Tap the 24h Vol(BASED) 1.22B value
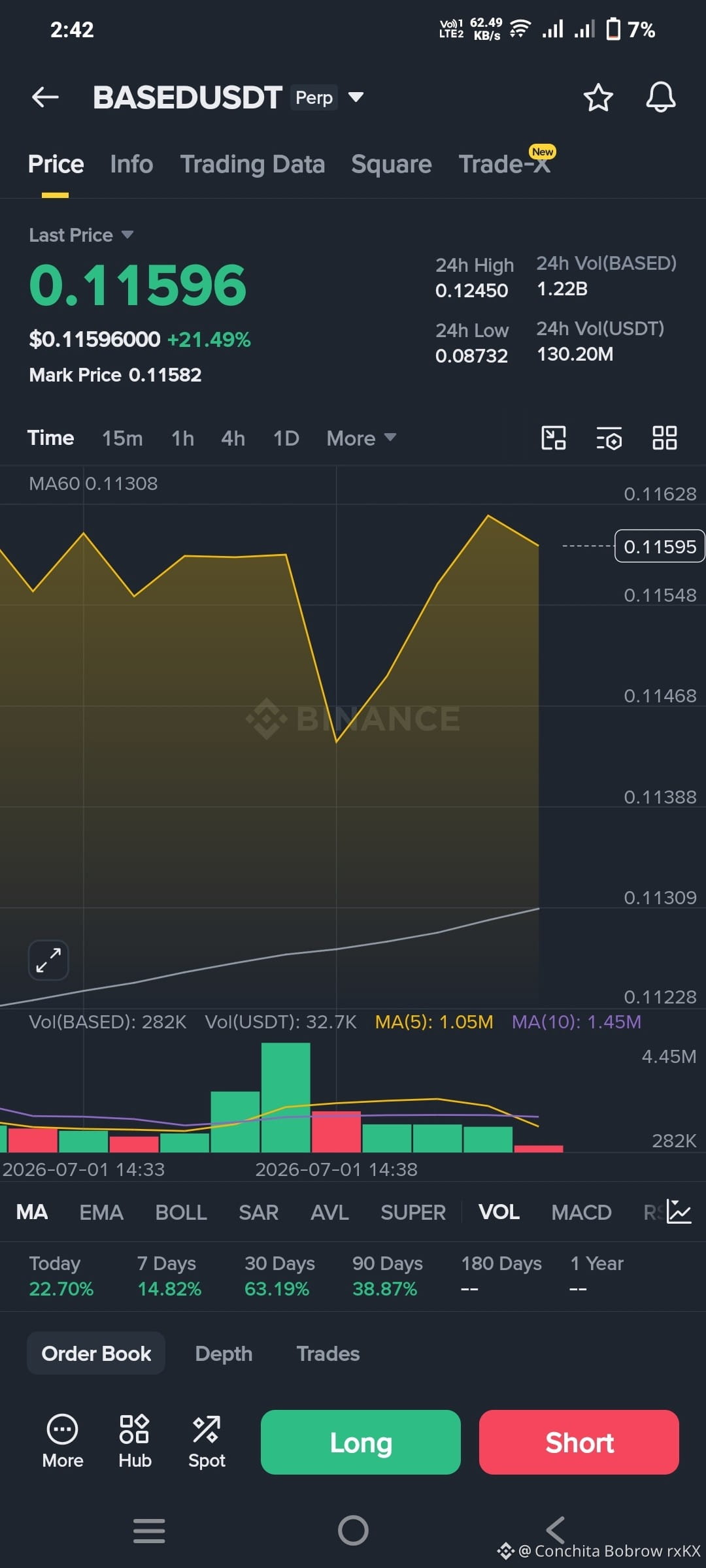The width and height of the screenshot is (706, 1568). click(562, 289)
